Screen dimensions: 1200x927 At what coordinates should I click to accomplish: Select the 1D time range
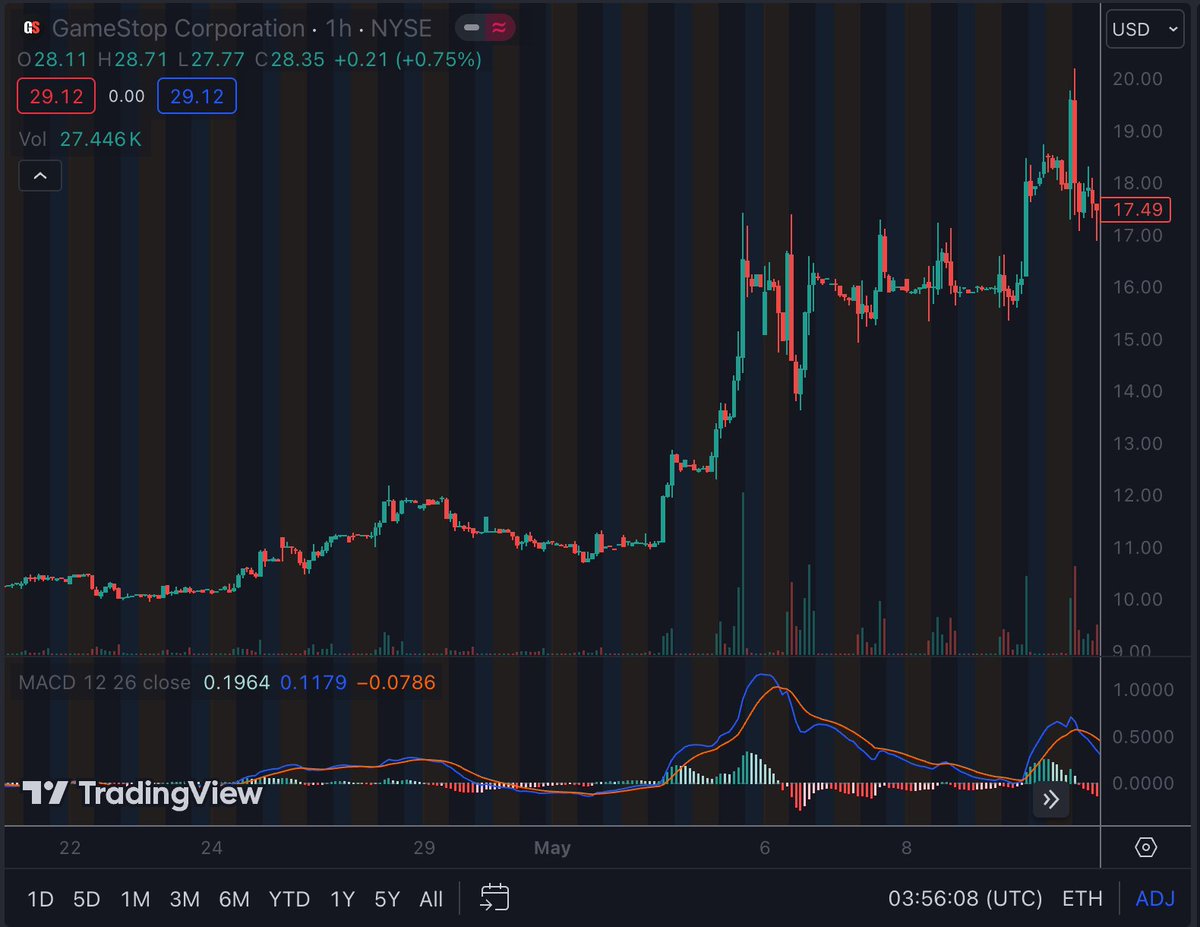40,899
